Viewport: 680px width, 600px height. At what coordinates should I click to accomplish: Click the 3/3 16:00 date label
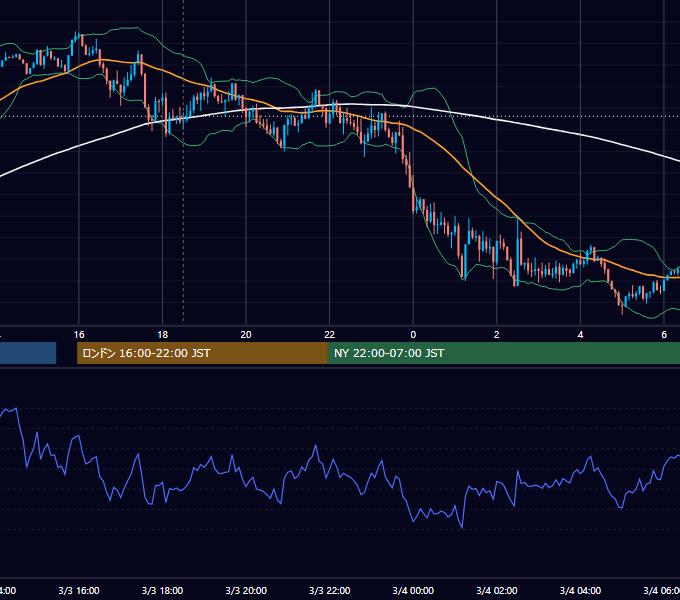79,590
